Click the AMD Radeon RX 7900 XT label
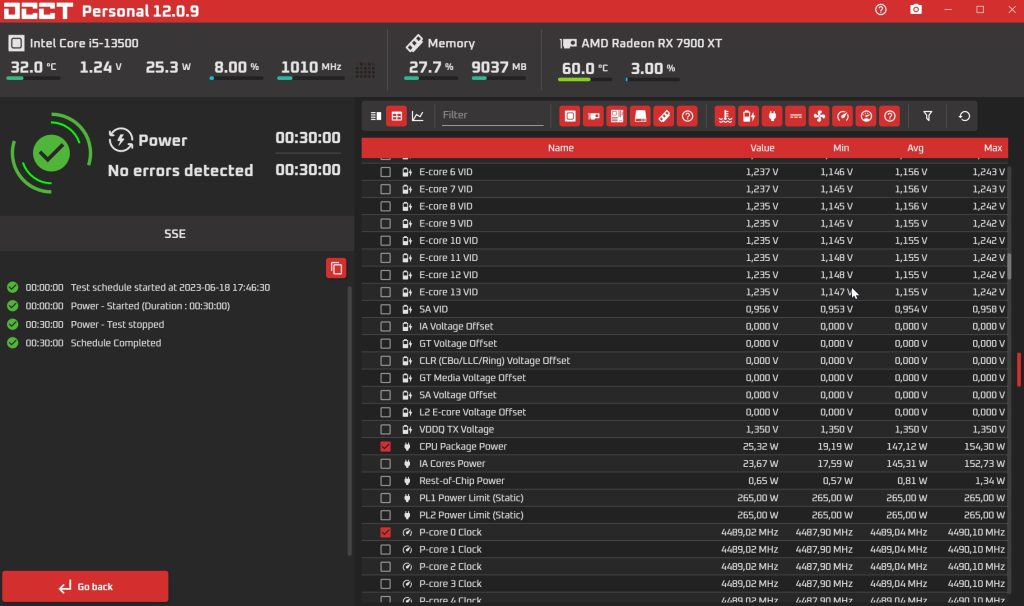This screenshot has height=606, width=1024. coord(651,43)
